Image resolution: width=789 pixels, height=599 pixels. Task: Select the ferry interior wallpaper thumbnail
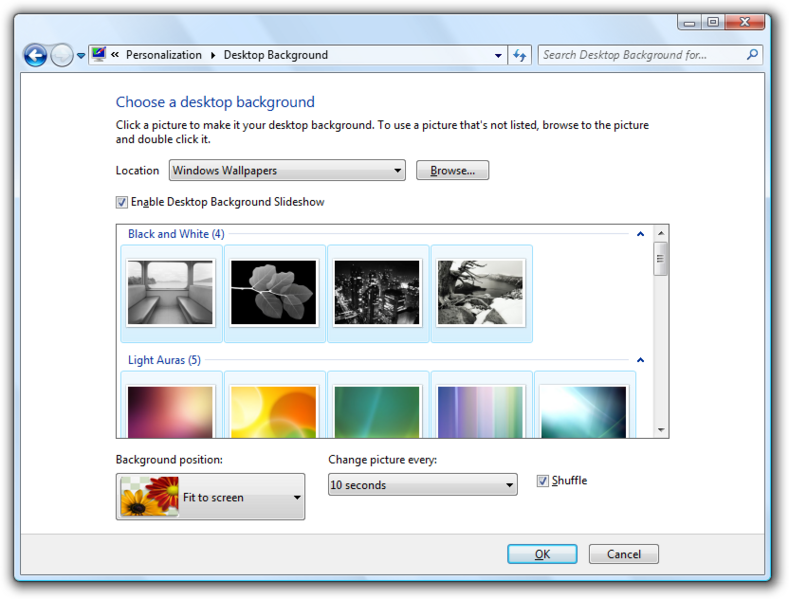click(170, 292)
